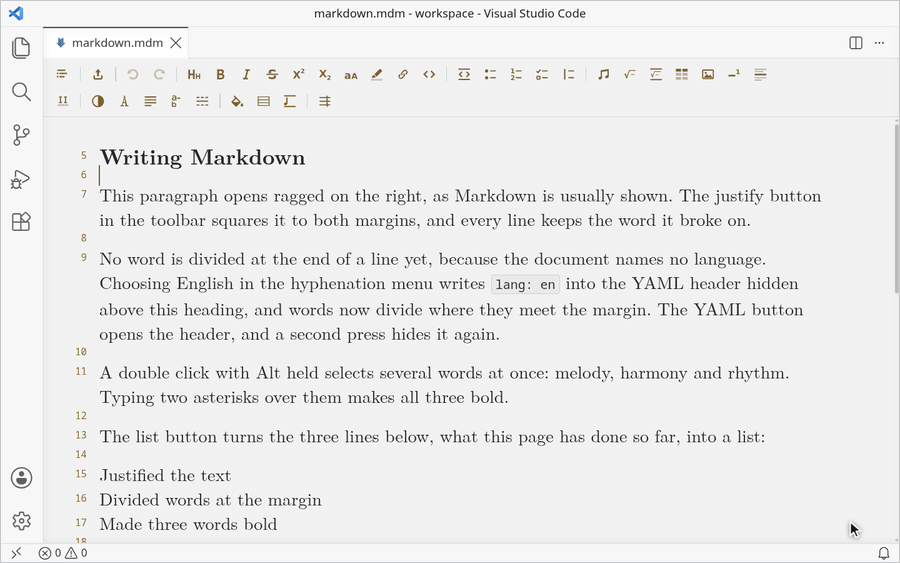Viewport: 900px width, 563px height.
Task: Open notifications with the bell icon
Action: click(x=884, y=553)
